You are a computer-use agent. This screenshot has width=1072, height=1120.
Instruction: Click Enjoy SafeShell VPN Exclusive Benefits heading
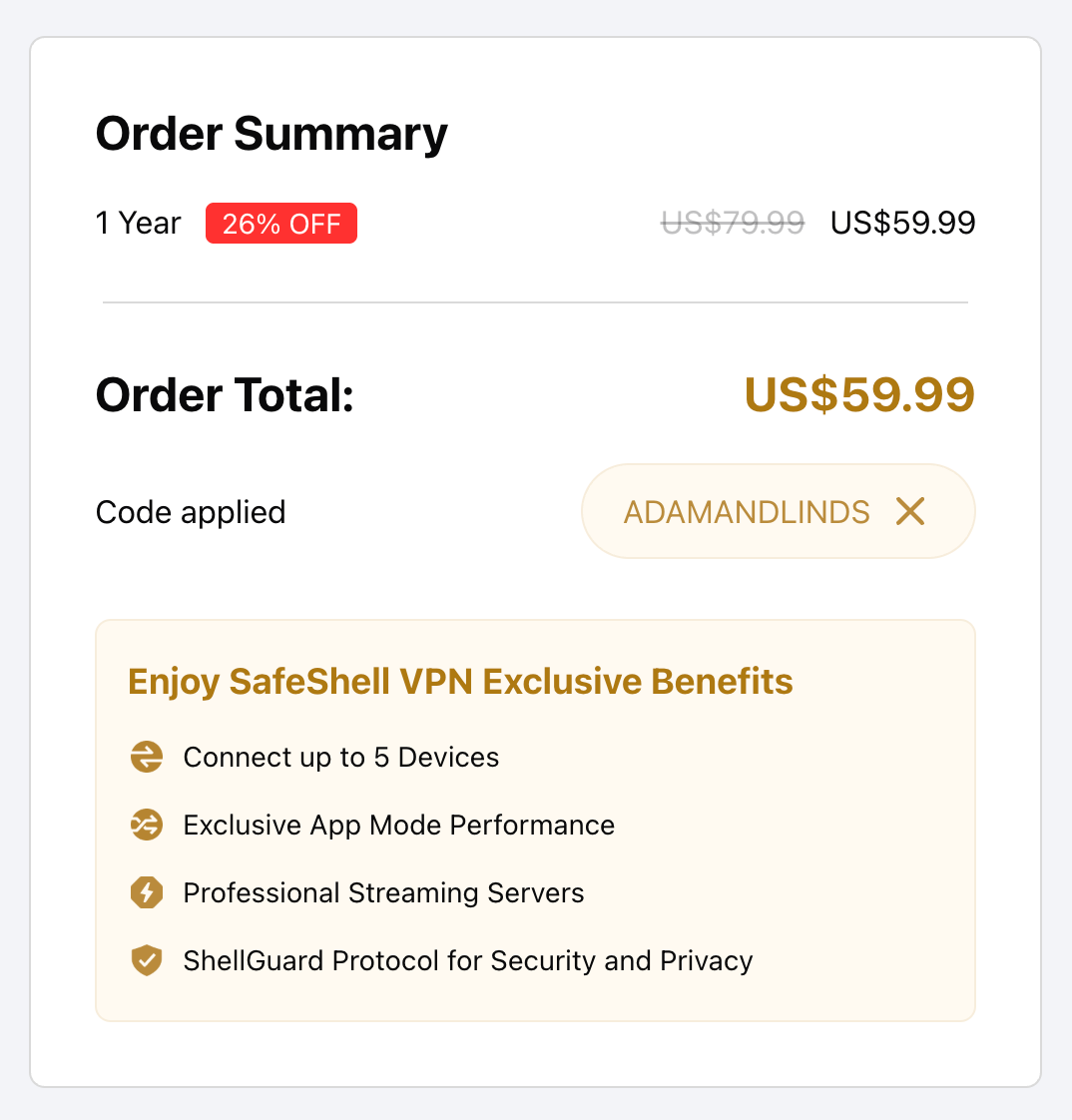coord(460,682)
